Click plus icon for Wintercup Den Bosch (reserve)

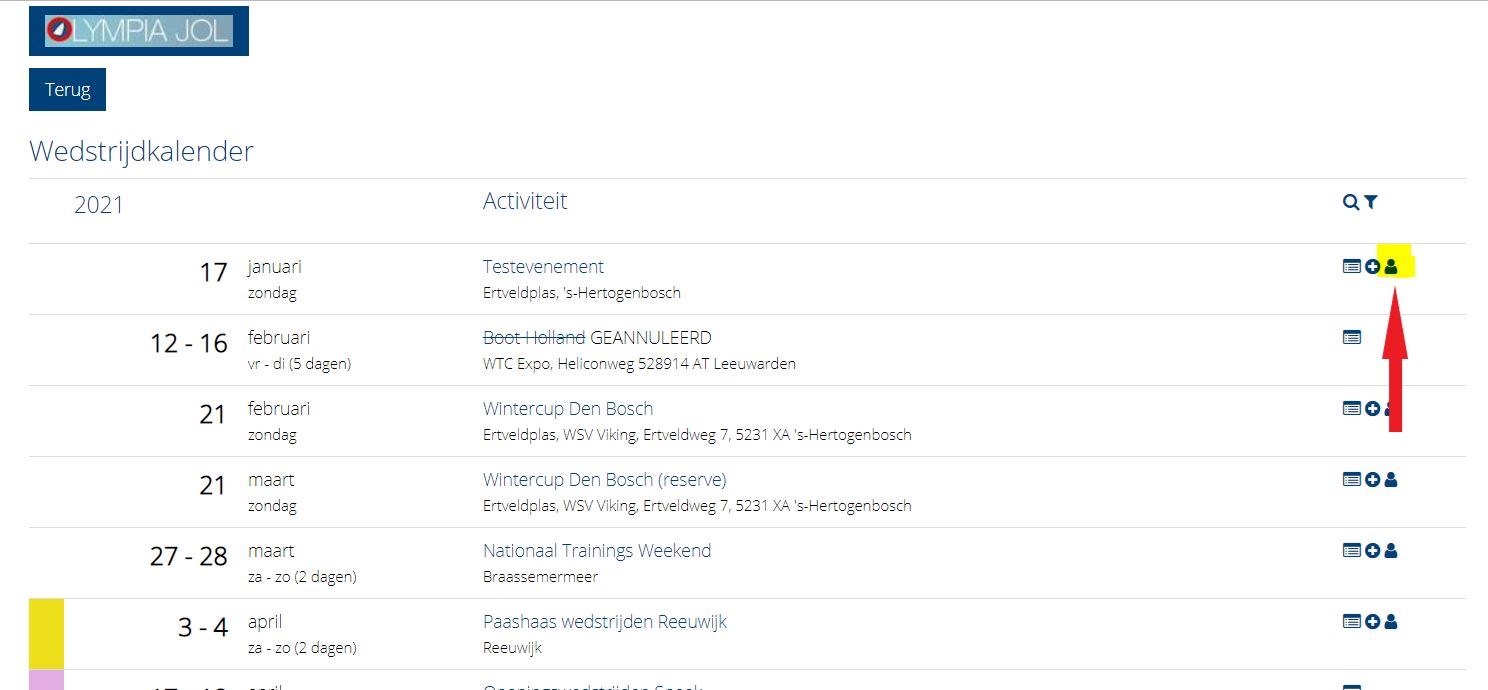tap(1372, 480)
